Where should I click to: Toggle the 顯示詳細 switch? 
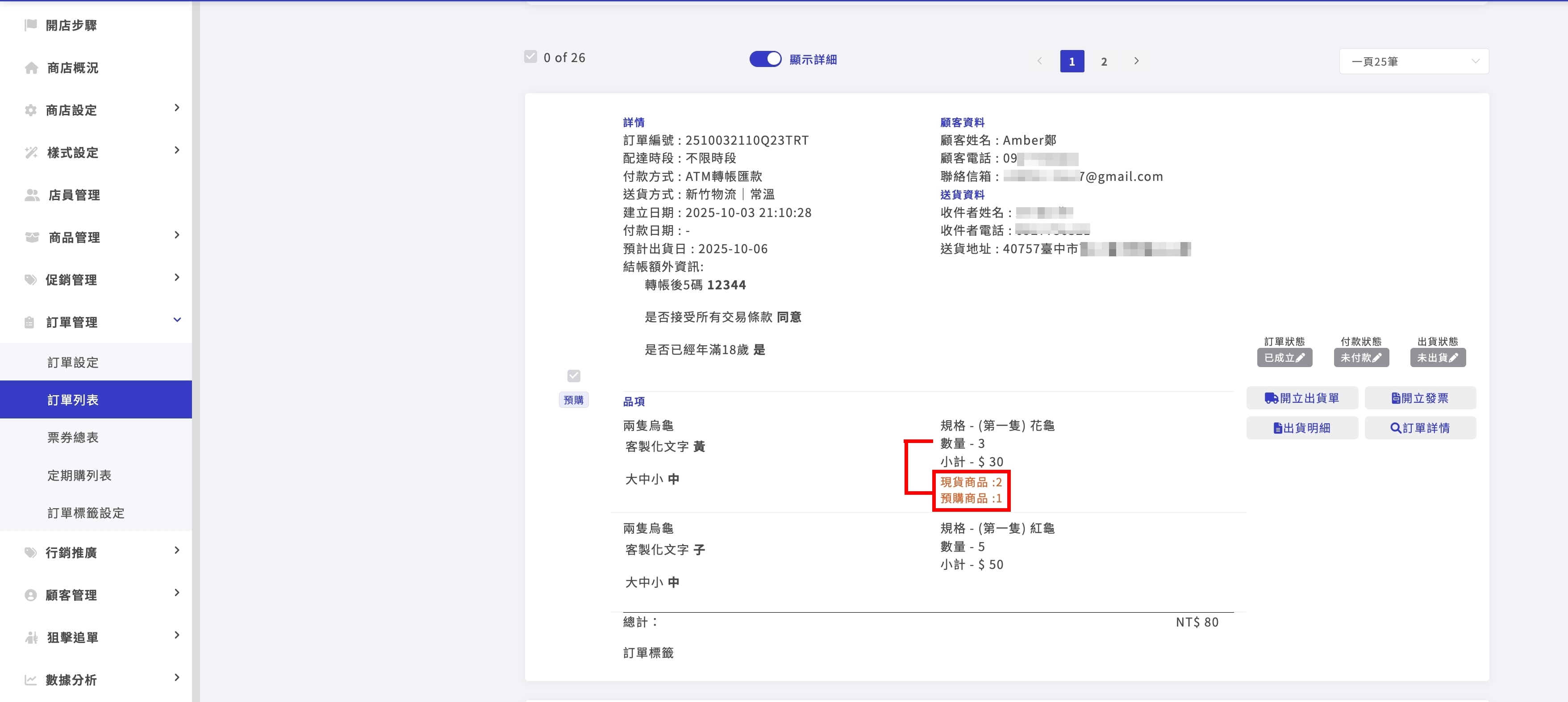pyautogui.click(x=765, y=59)
